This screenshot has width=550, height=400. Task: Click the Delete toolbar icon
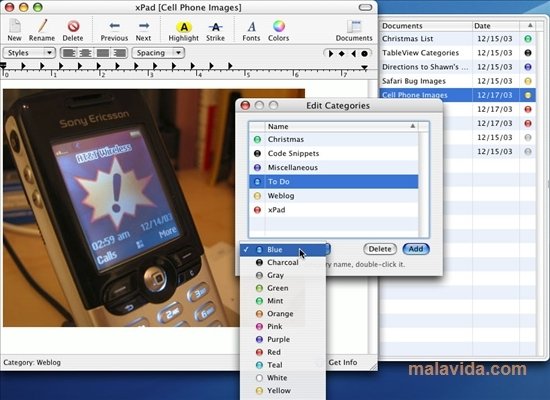73,26
